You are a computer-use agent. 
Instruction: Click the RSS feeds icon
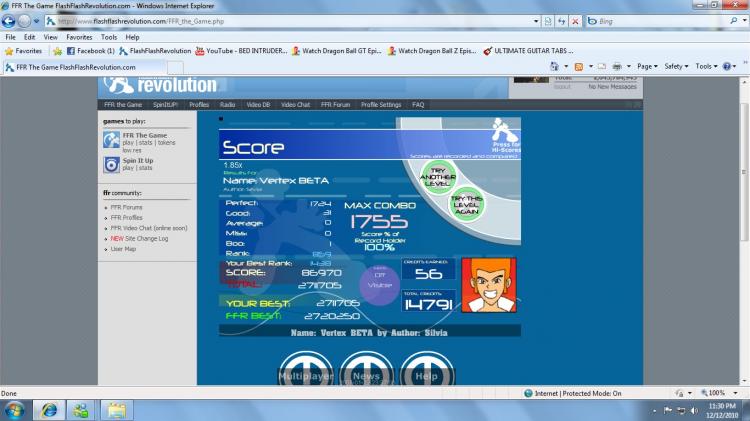coord(579,66)
